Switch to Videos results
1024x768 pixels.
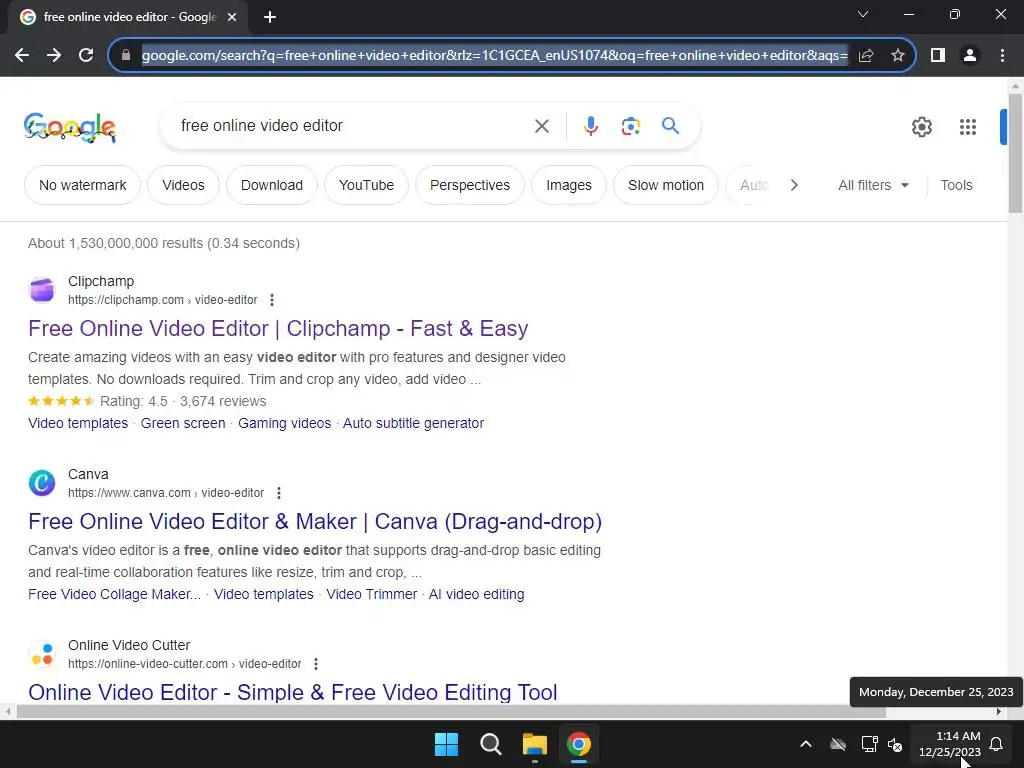(x=184, y=185)
